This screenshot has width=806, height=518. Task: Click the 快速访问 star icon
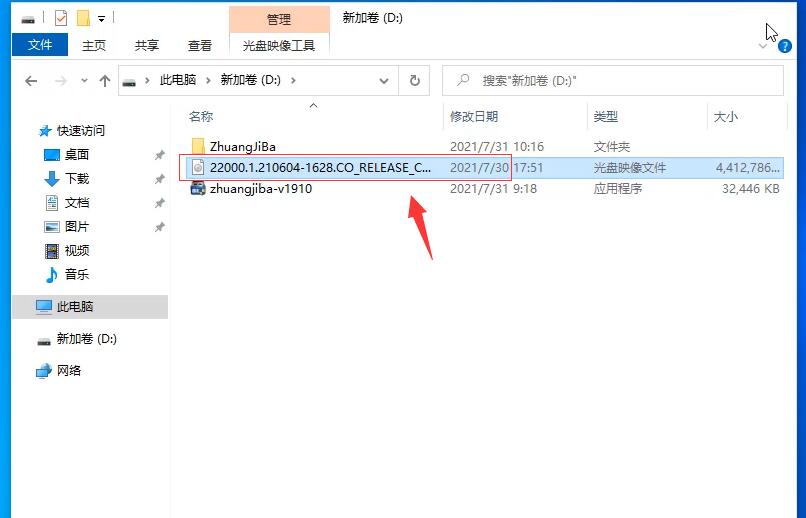[45, 131]
